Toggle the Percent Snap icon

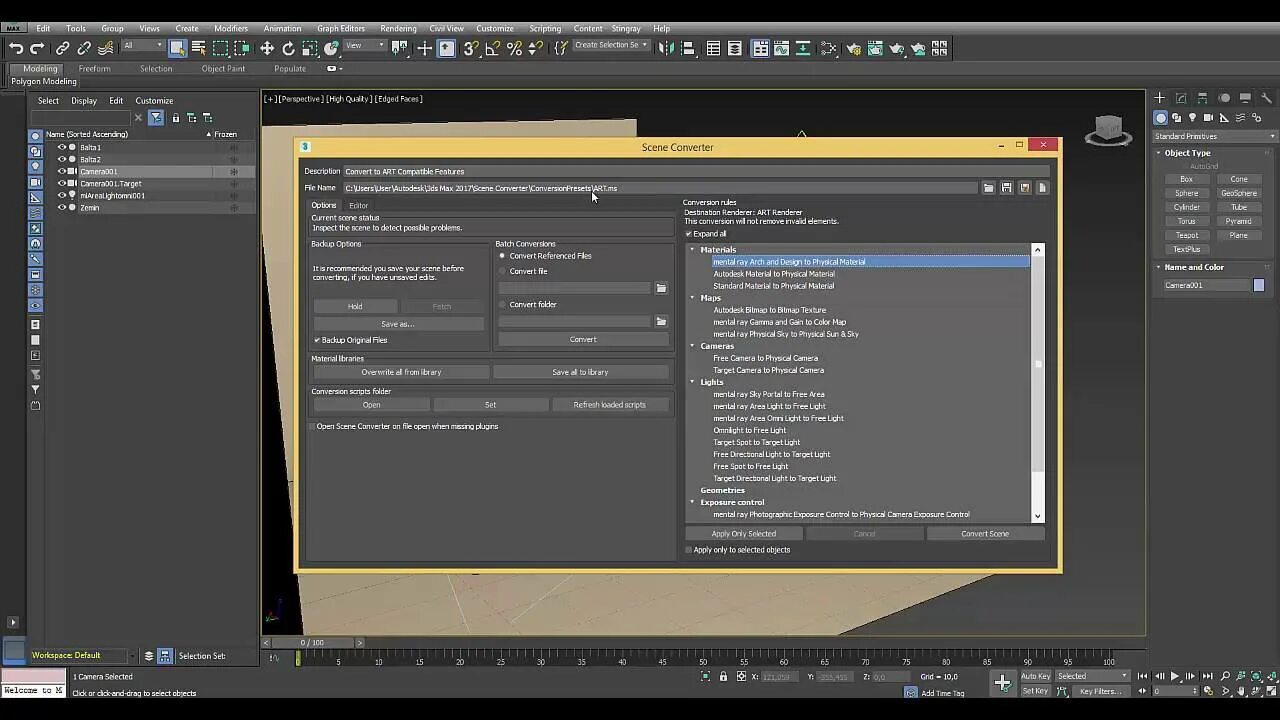coord(514,48)
